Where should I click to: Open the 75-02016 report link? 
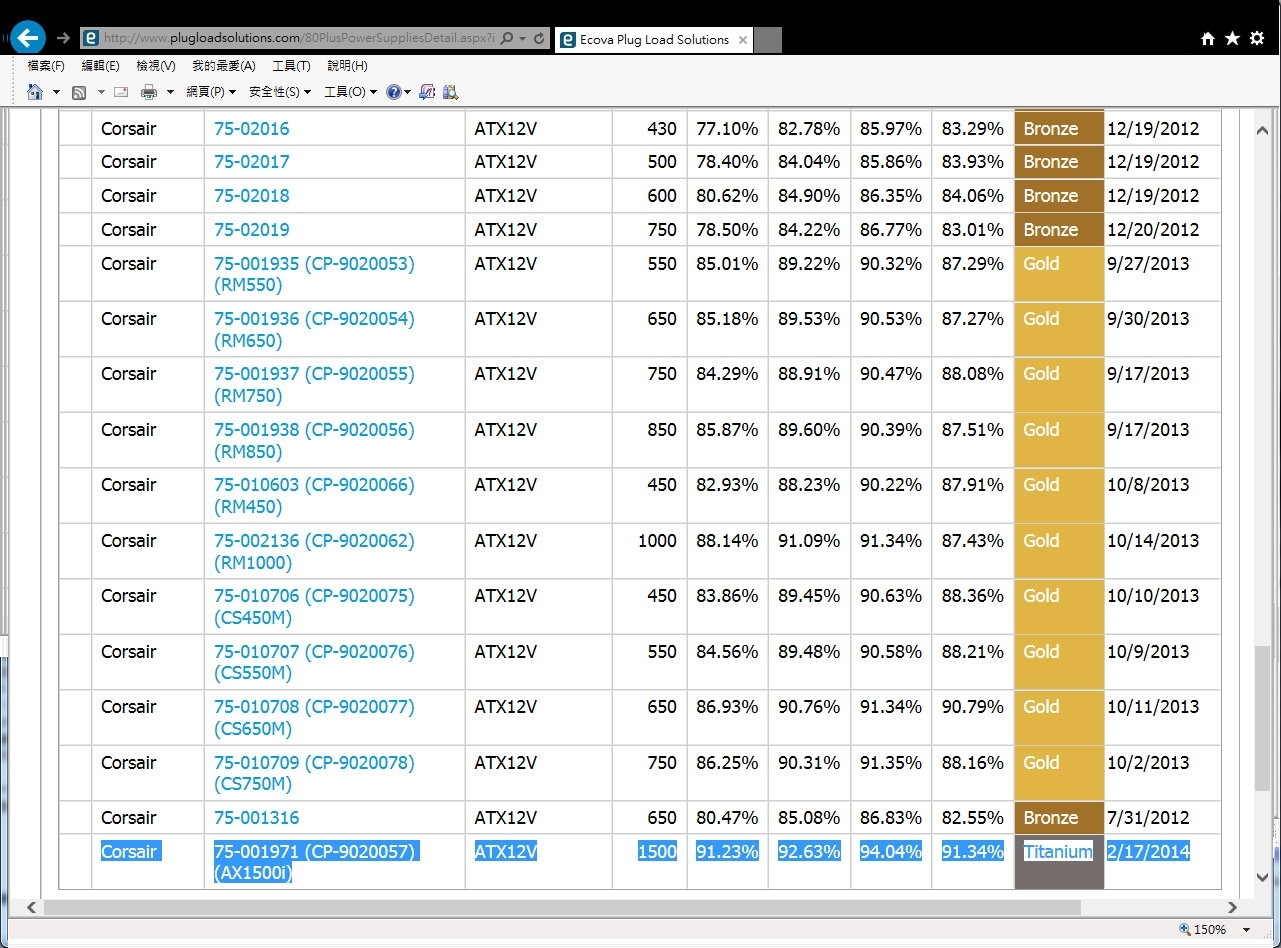252,129
